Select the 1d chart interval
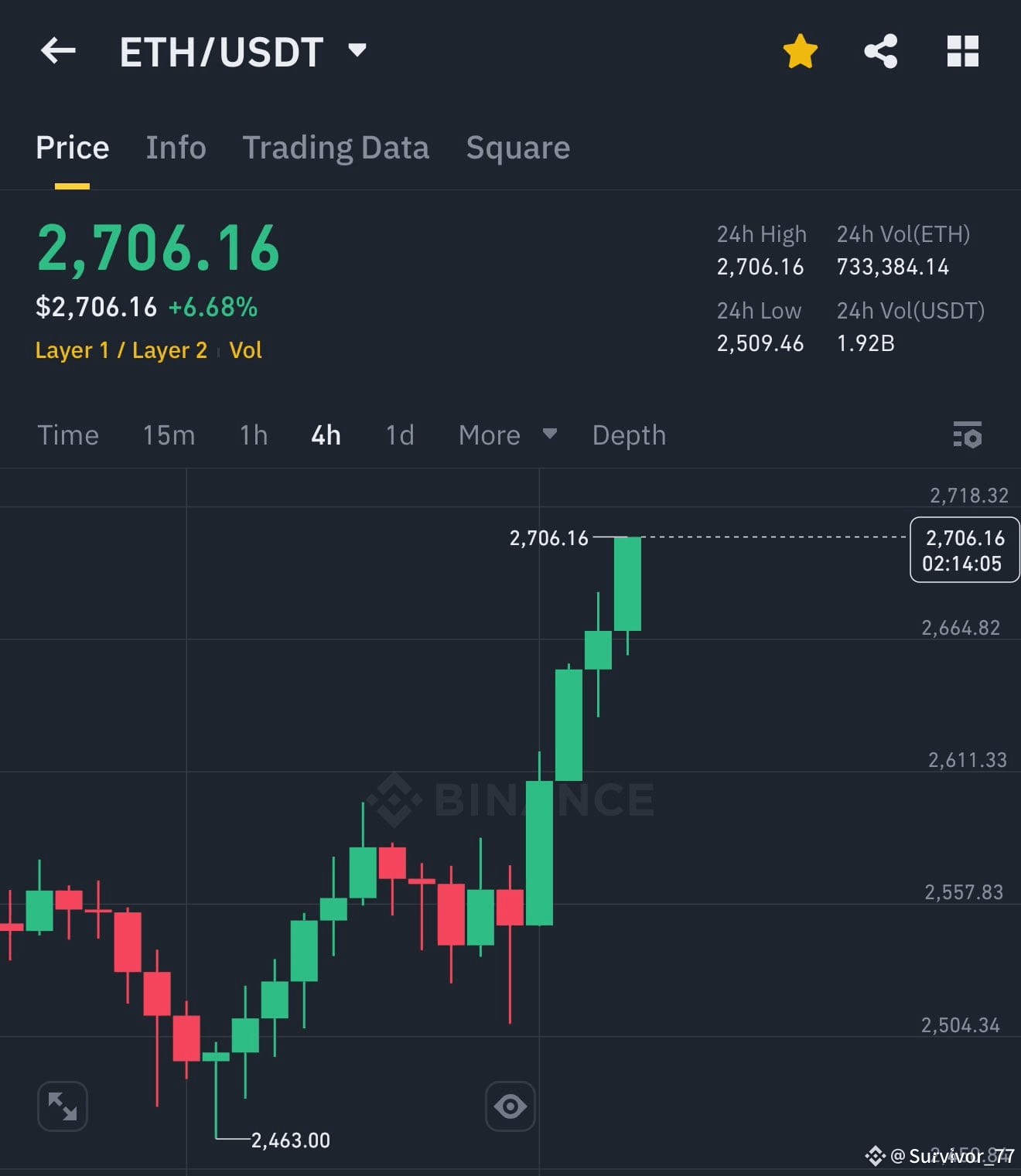The height and width of the screenshot is (1176, 1021). pos(400,435)
